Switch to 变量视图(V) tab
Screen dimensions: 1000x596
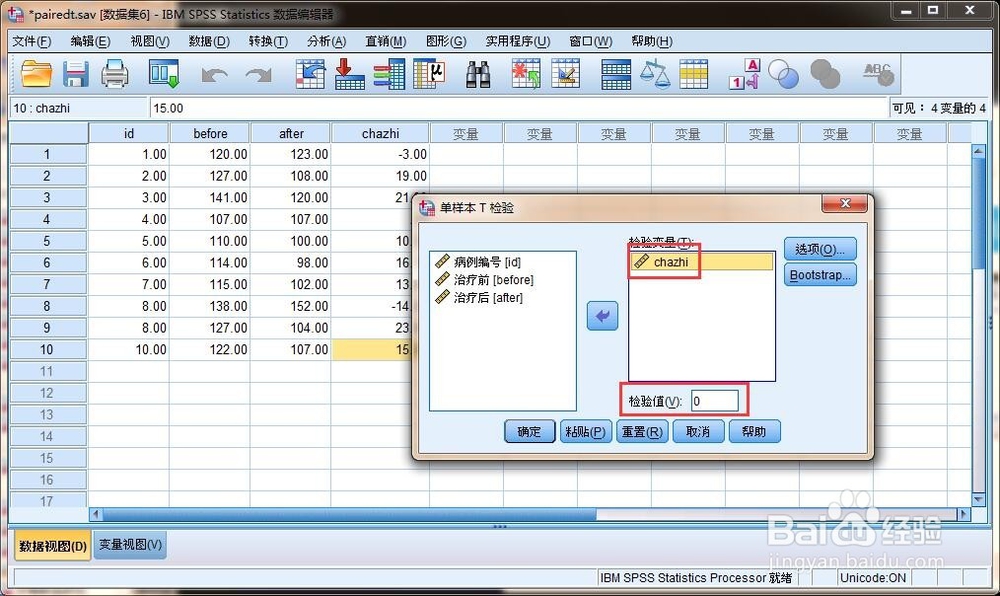(130, 545)
